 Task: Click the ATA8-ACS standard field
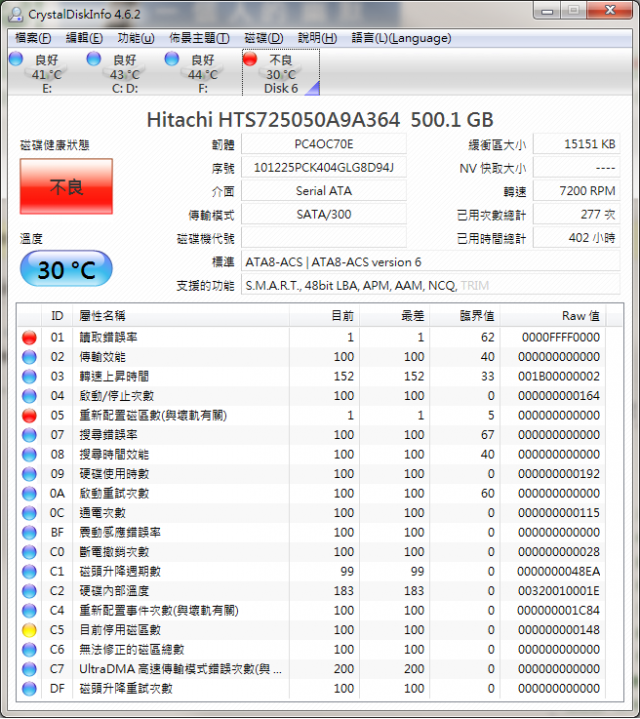click(x=430, y=262)
